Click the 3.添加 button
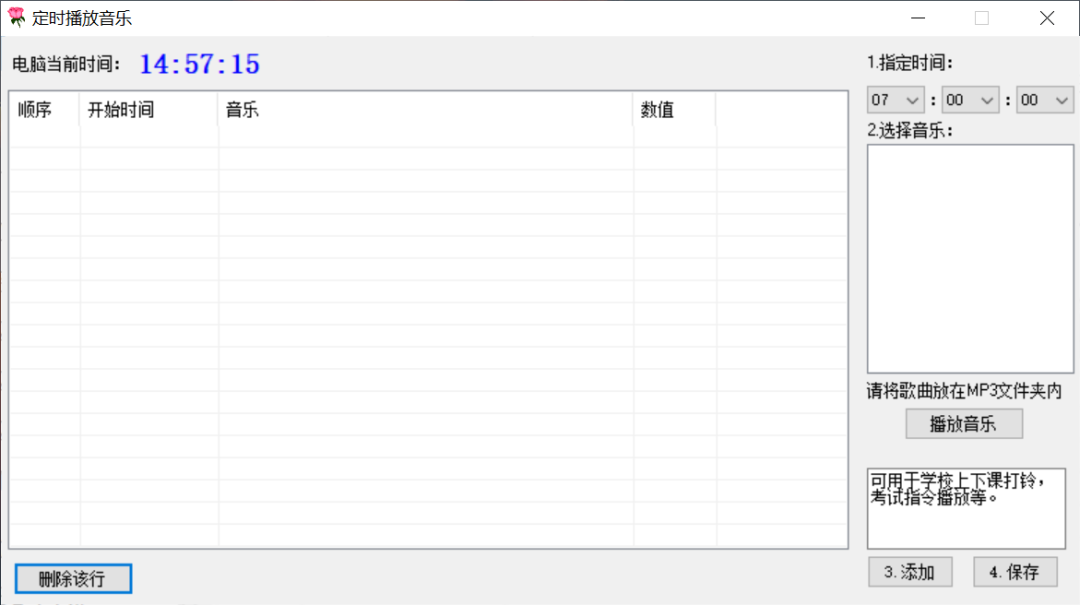 click(910, 572)
